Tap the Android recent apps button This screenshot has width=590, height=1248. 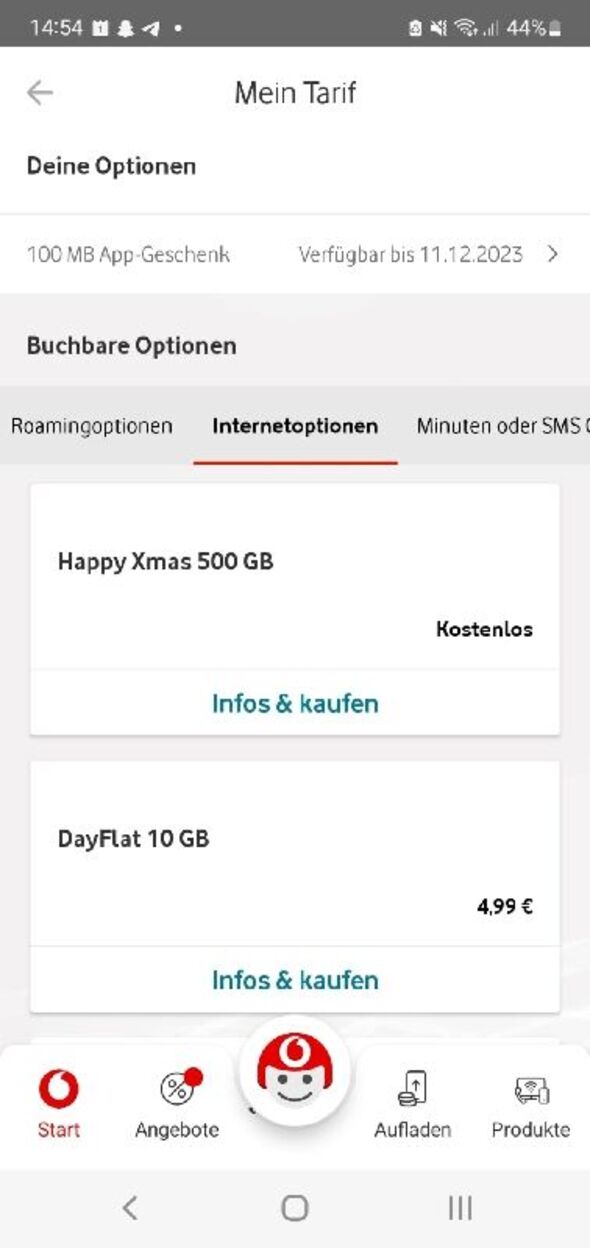tap(460, 1208)
